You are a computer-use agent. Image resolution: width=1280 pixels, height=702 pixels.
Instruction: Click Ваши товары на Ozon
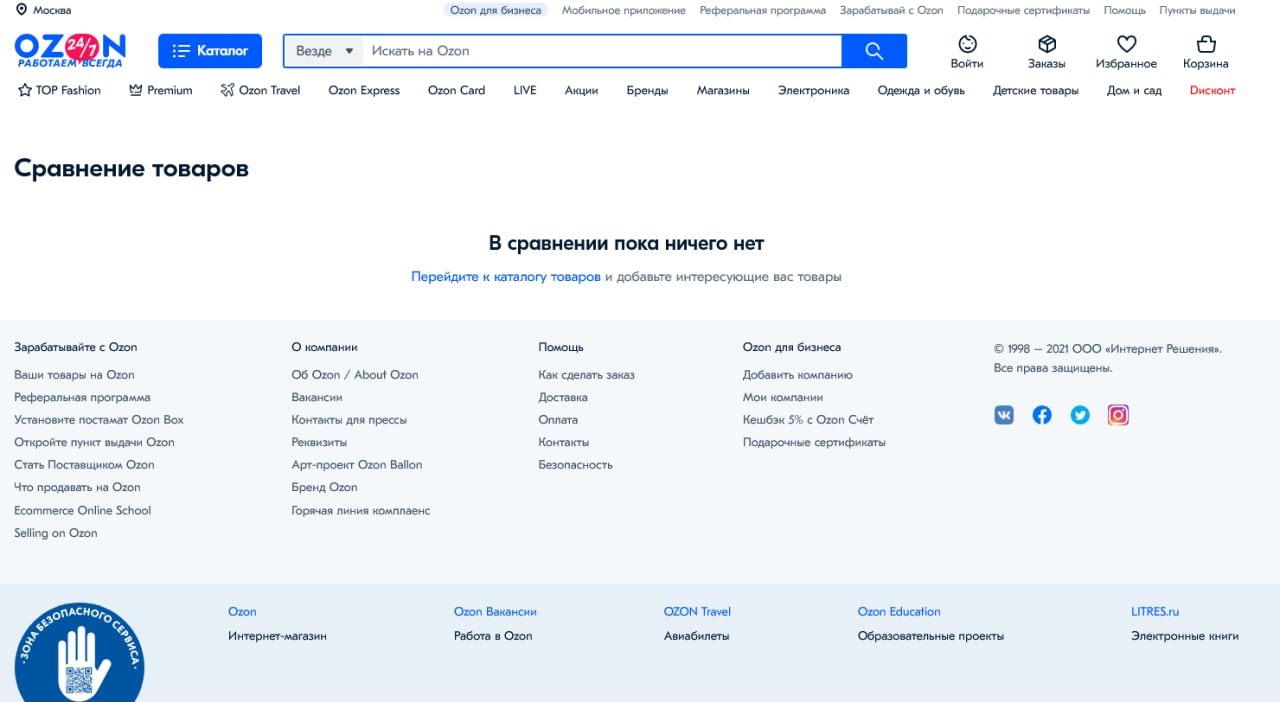click(x=74, y=375)
